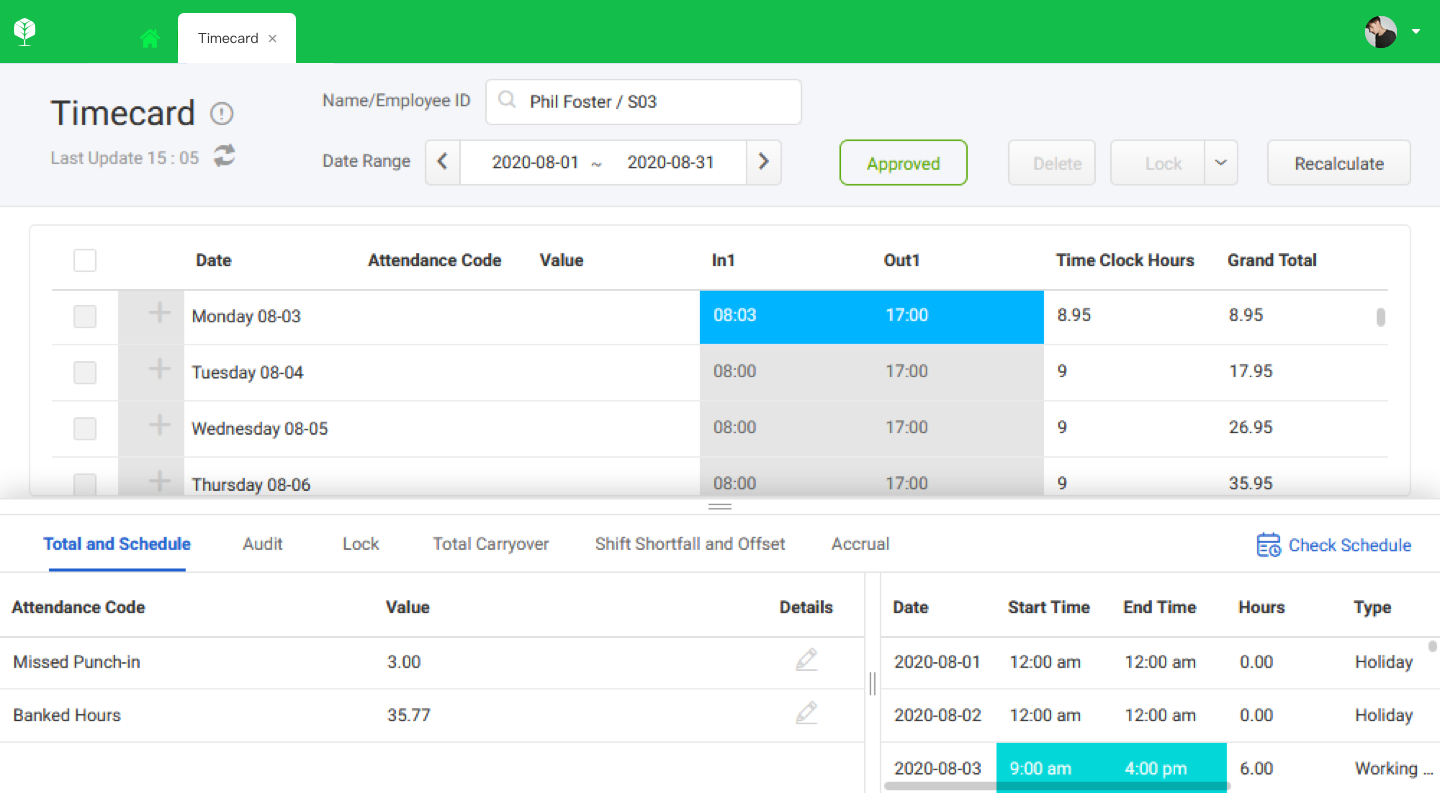Go to next date range
Viewport: 1440px width, 793px height.
[x=764, y=162]
